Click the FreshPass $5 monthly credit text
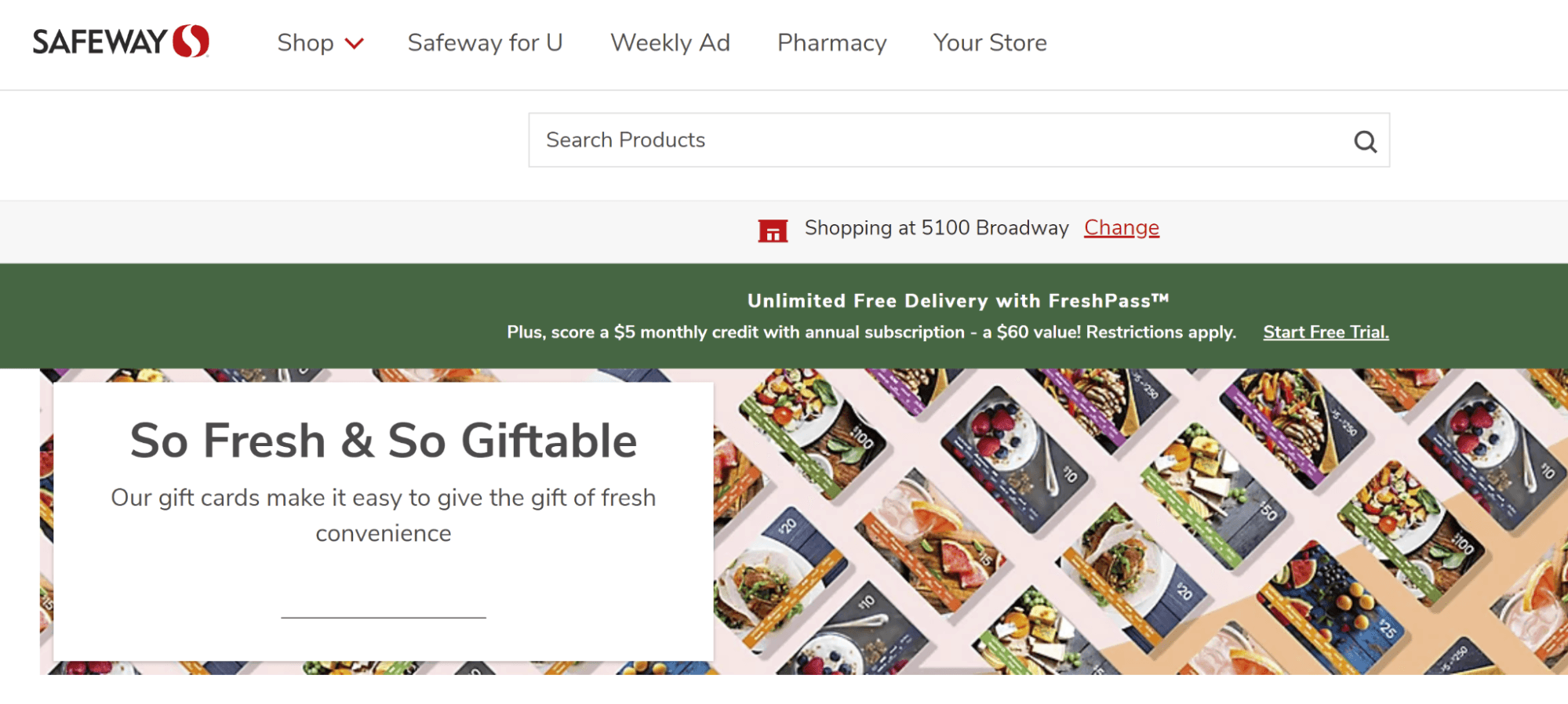This screenshot has width=1568, height=704. coord(871,332)
